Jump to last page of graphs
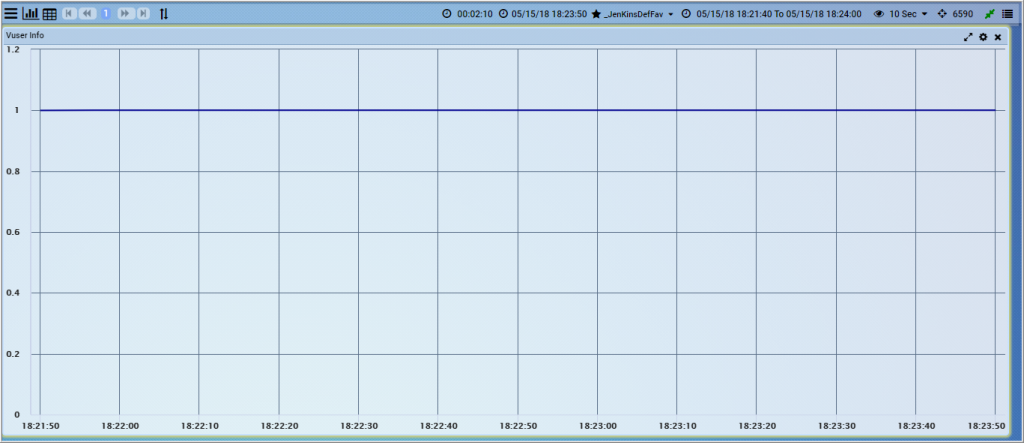The height and width of the screenshot is (443, 1024). coord(143,13)
